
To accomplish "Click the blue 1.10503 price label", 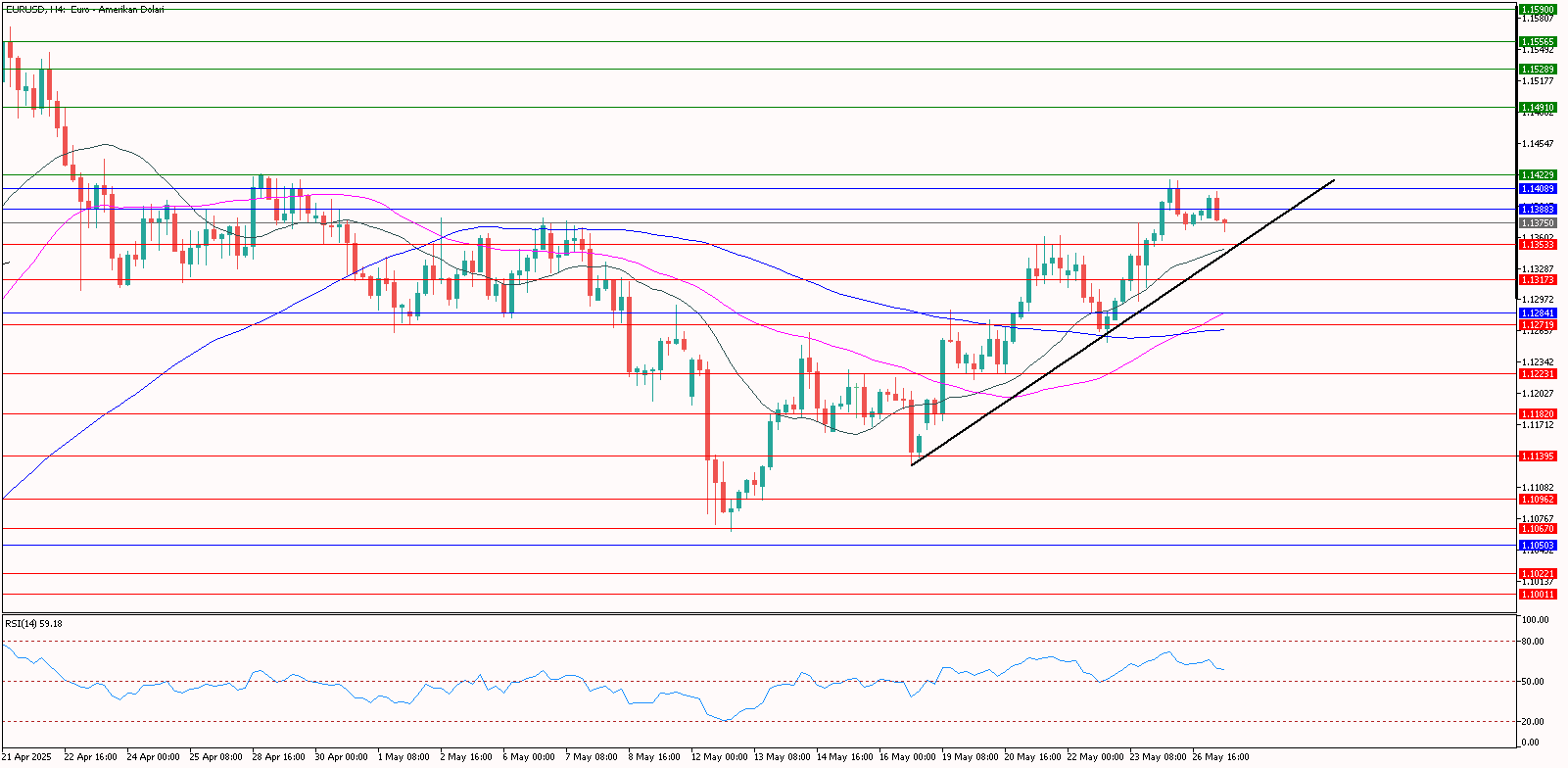I will 1538,546.
